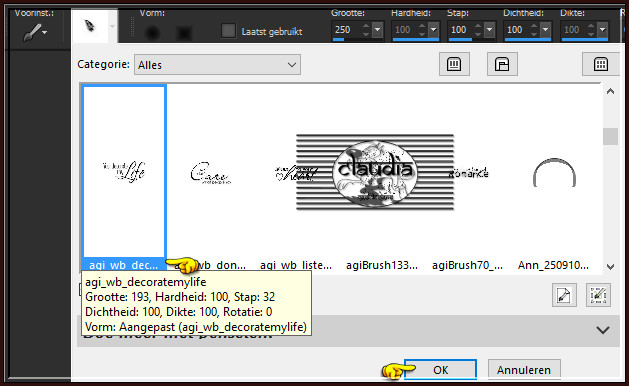Viewport: 629px width, 386px height.
Task: Expand the collapsed section chevron at bottom
Action: [x=603, y=330]
